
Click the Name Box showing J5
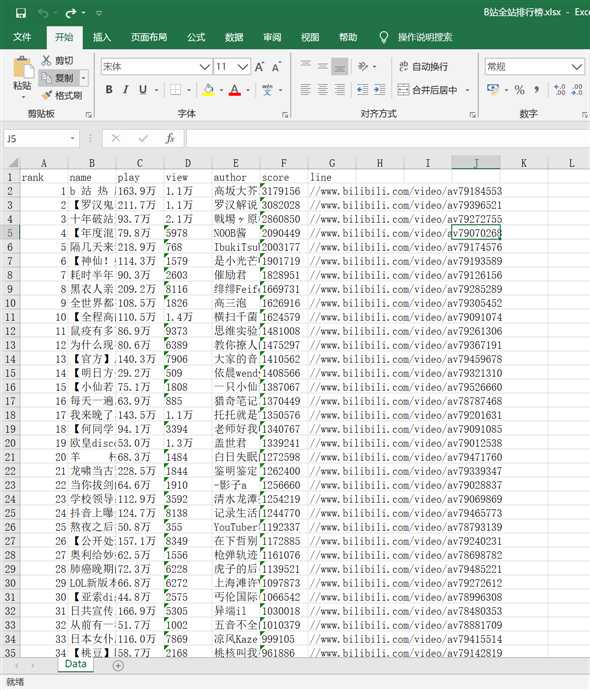tap(41, 139)
